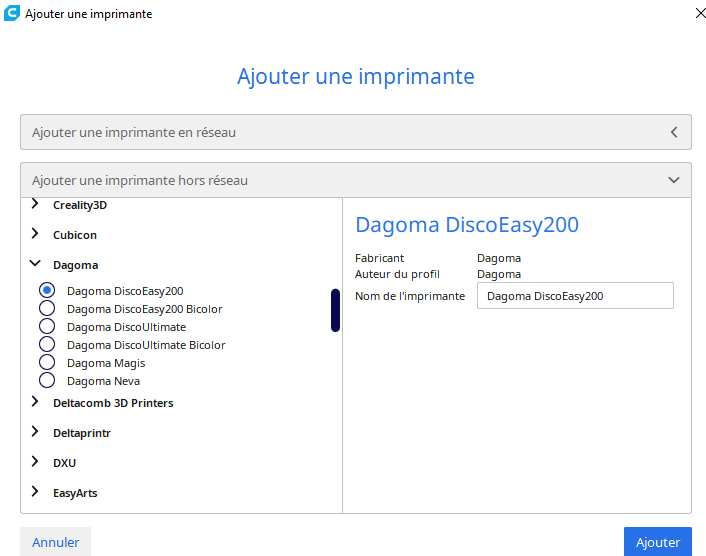The width and height of the screenshot is (706, 556).
Task: Click the Dagoma DiscoEasy200 heading in details panel
Action: [x=467, y=225]
